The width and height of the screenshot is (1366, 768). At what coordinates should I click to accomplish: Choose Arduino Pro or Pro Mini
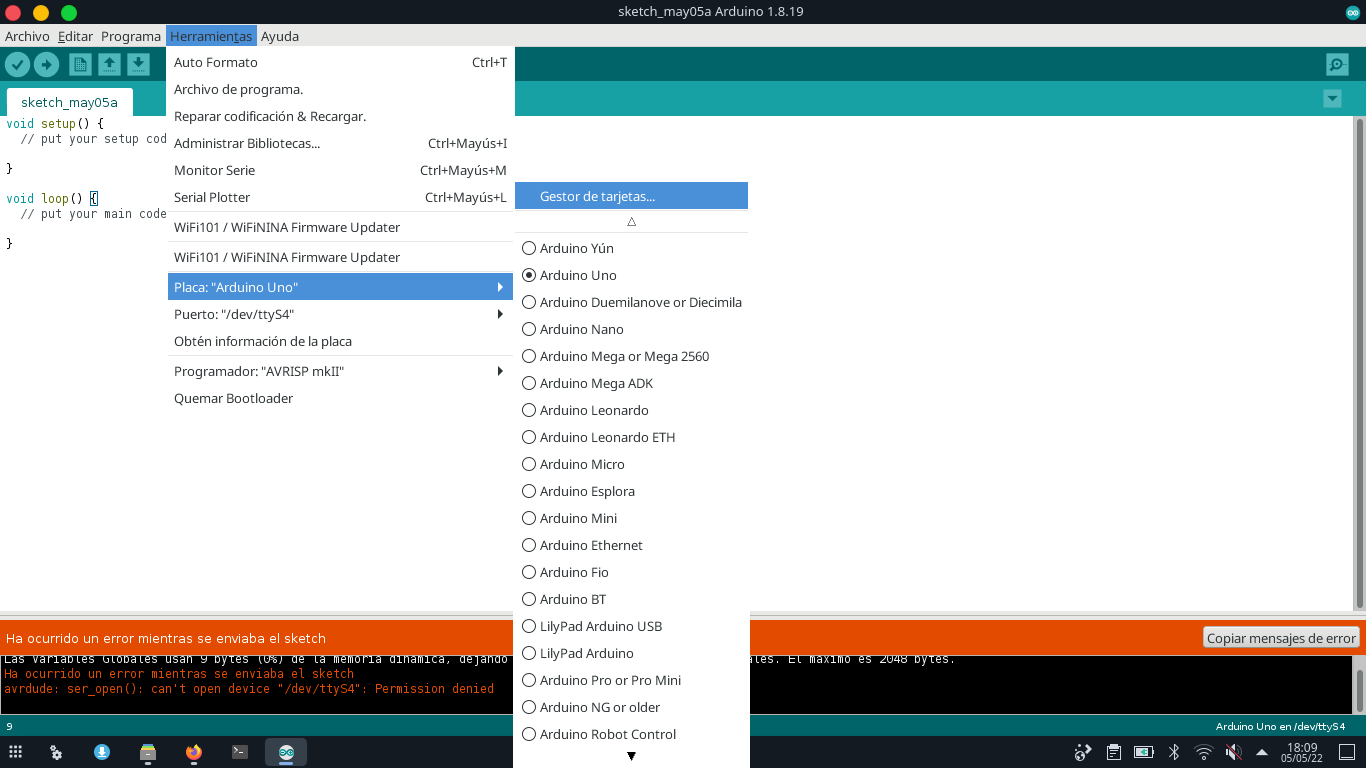coord(631,680)
